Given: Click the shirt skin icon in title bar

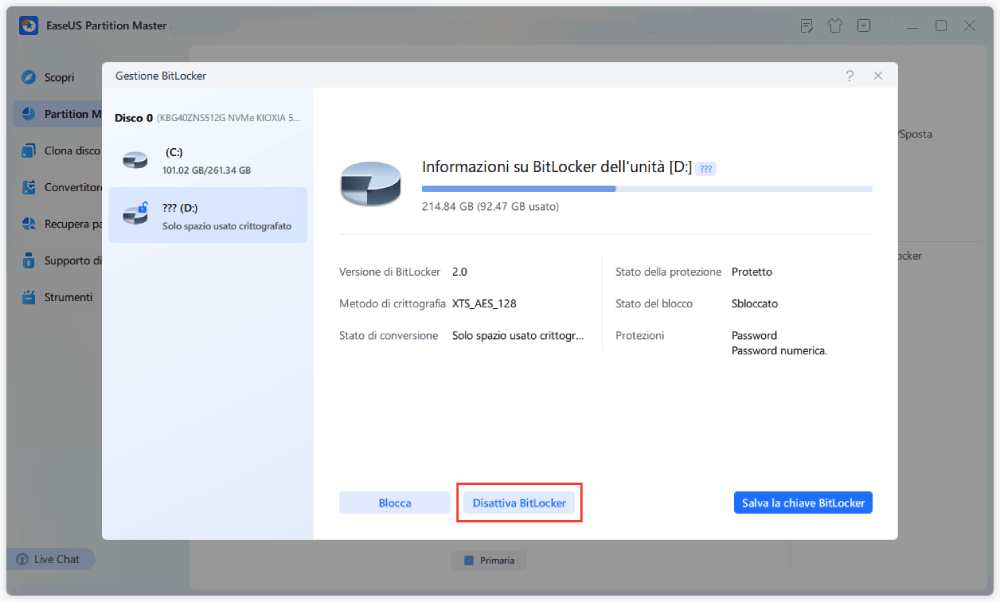Looking at the screenshot, I should point(835,26).
